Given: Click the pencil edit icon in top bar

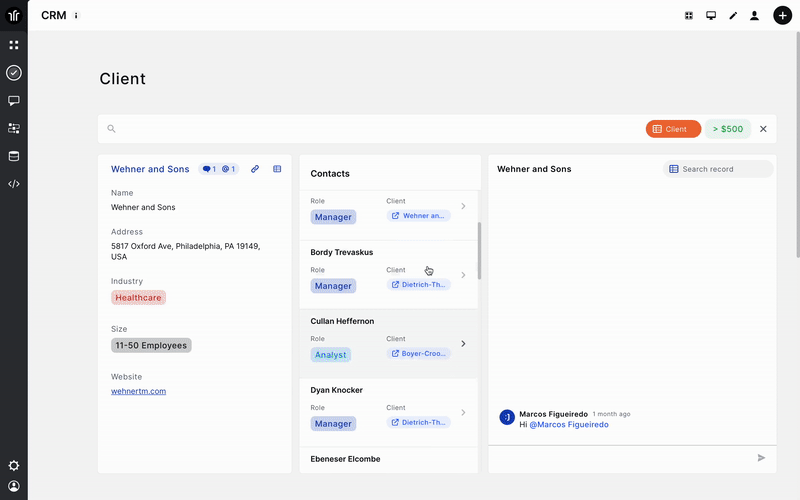Looking at the screenshot, I should [x=733, y=16].
